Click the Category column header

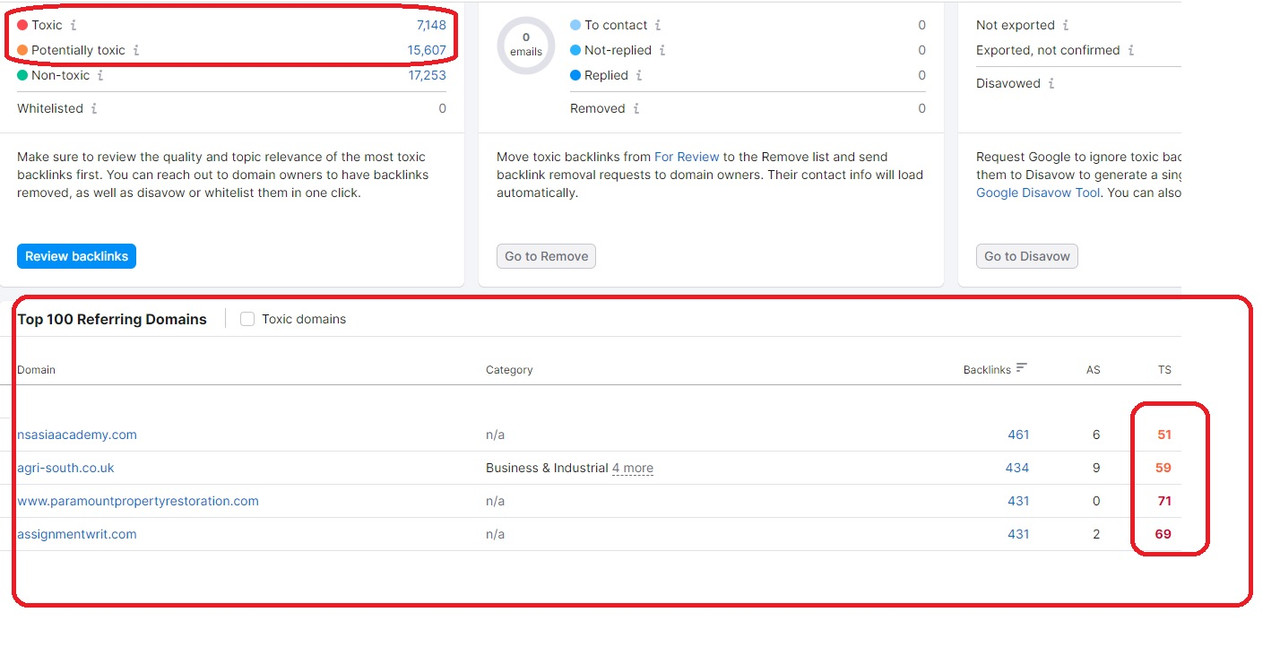click(509, 370)
